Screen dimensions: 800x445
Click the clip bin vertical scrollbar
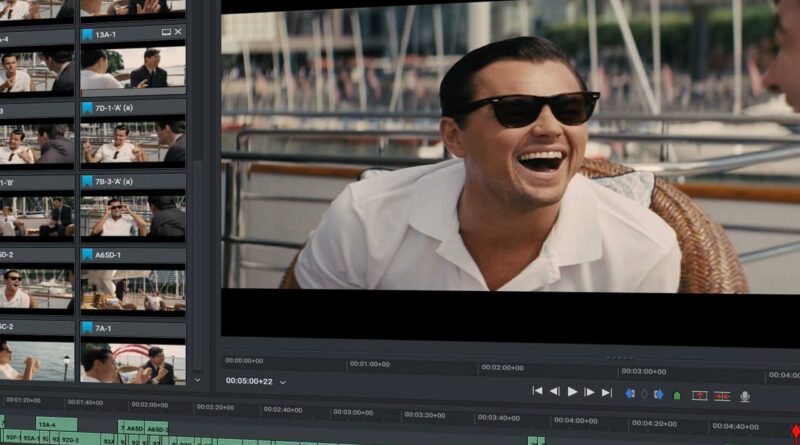(198, 265)
